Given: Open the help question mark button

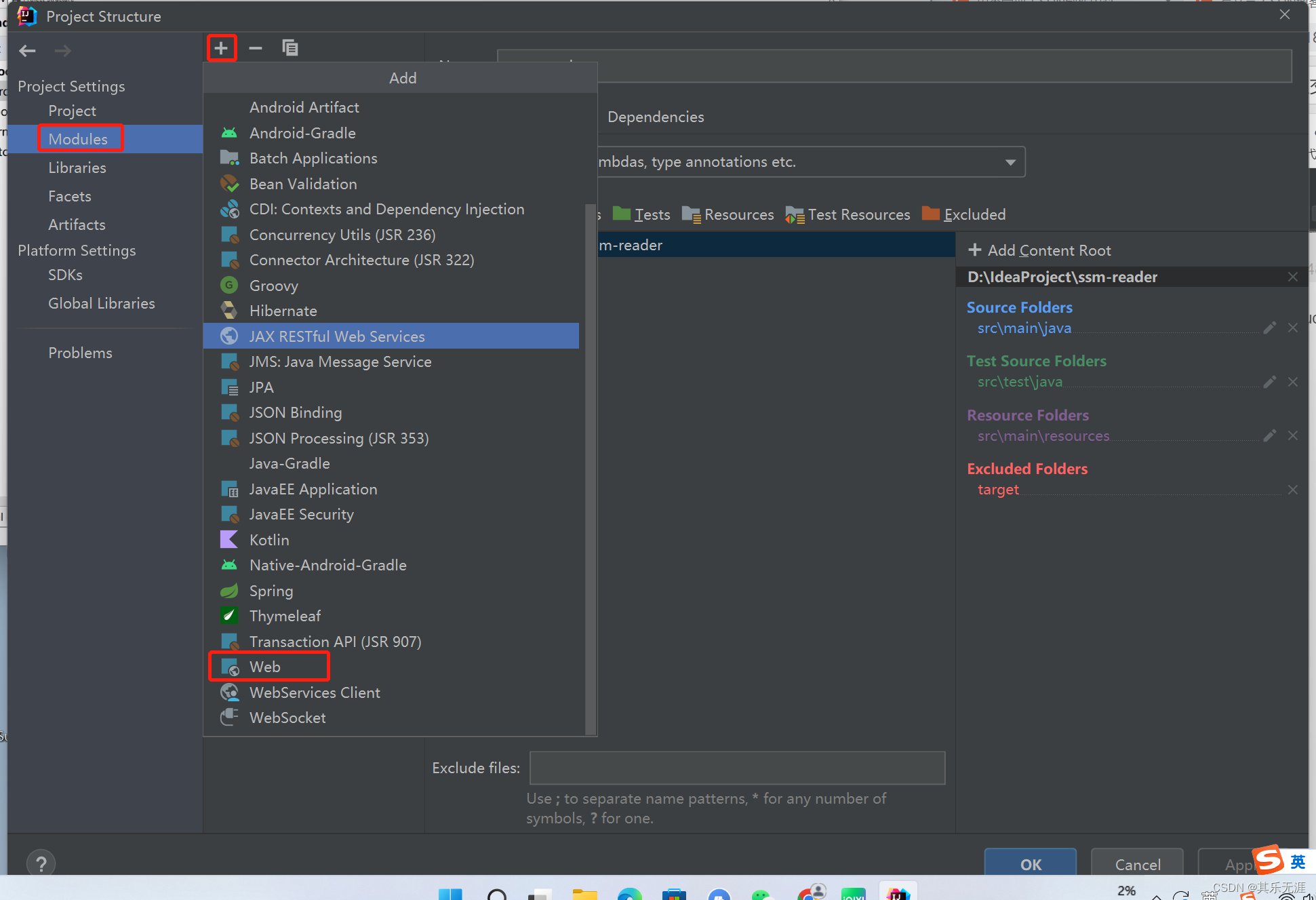Looking at the screenshot, I should pos(41,863).
